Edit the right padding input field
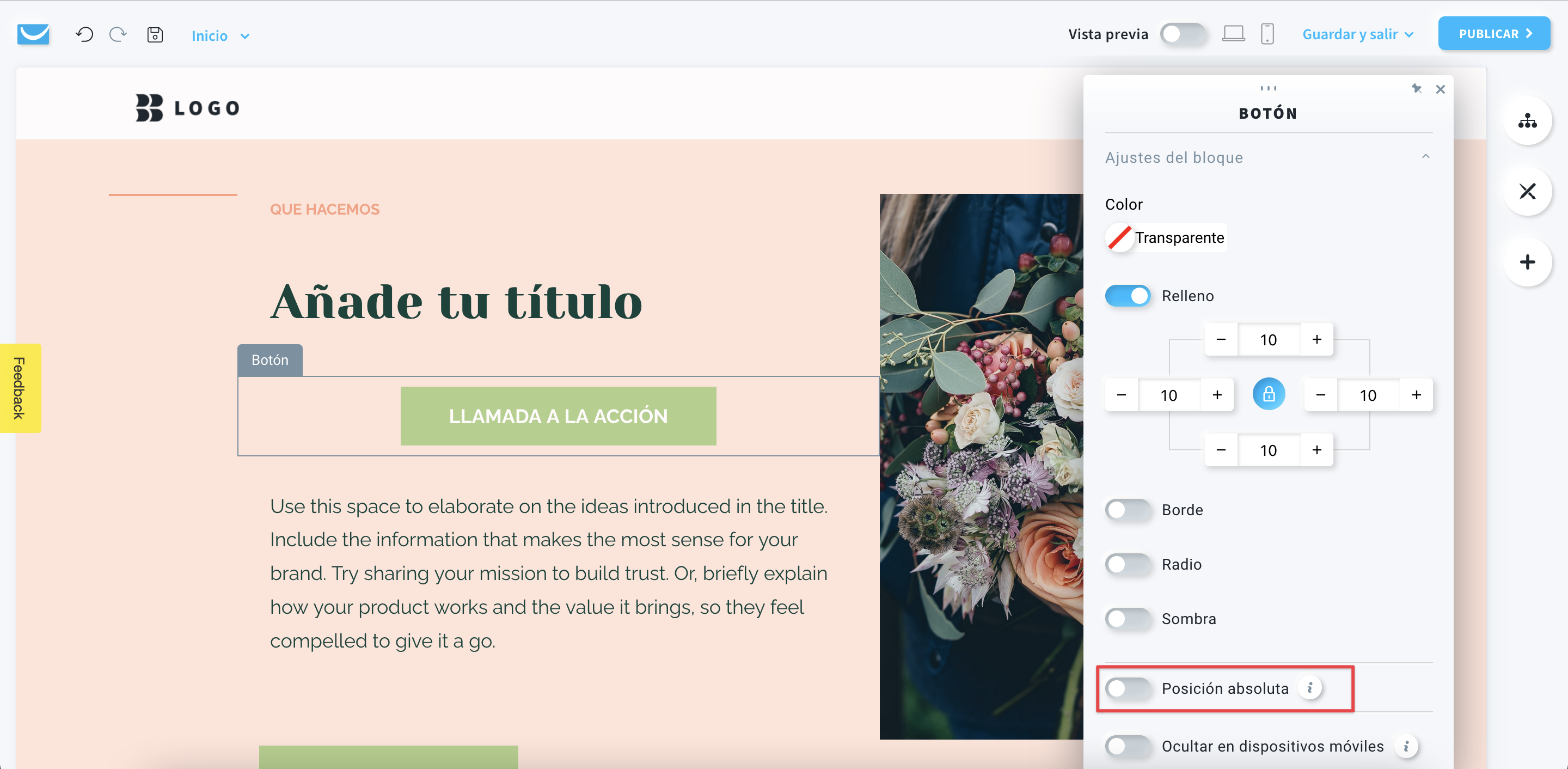This screenshot has height=769, width=1568. click(1368, 395)
